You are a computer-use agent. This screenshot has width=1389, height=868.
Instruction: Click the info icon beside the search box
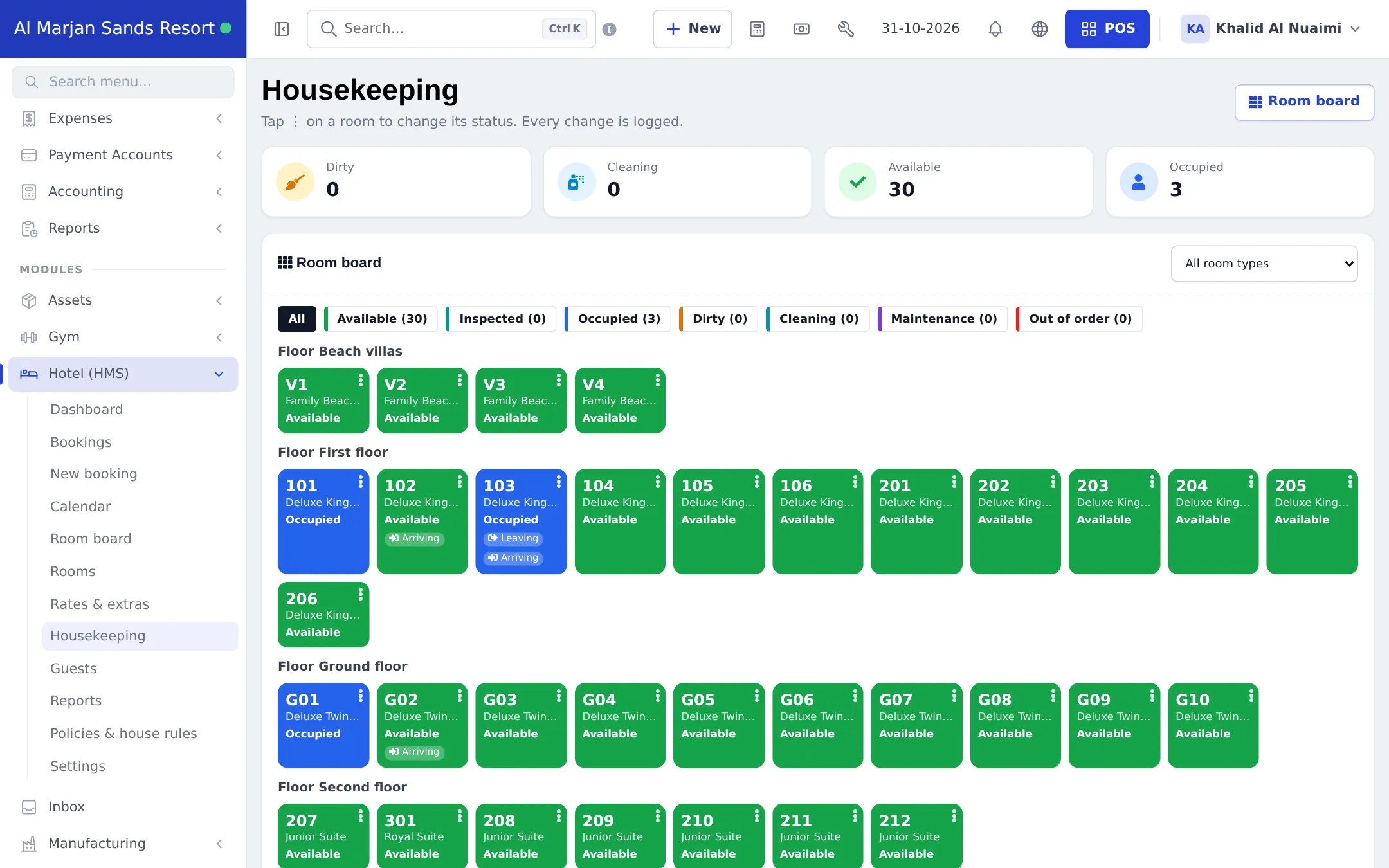click(609, 29)
